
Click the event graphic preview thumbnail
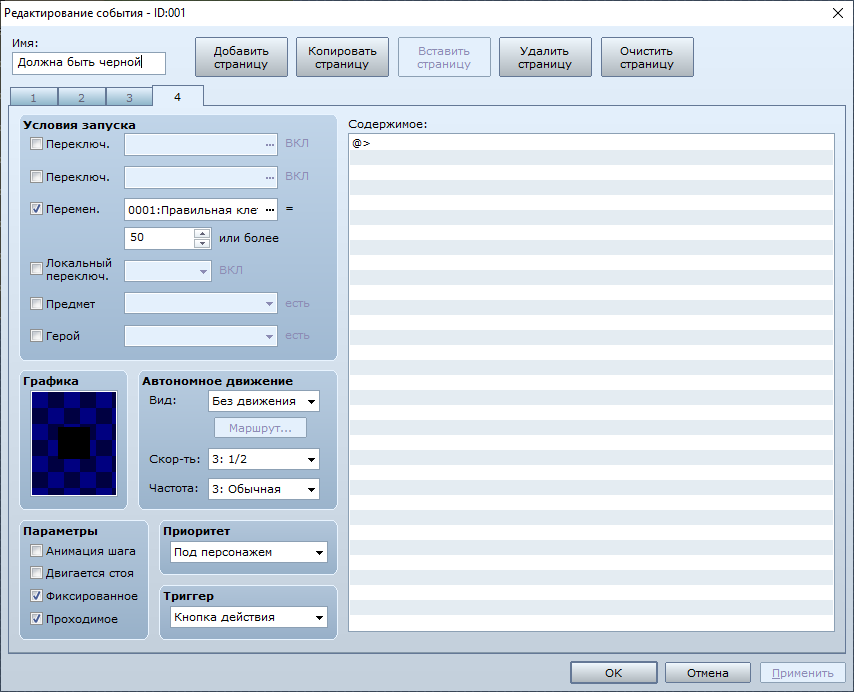tap(74, 443)
